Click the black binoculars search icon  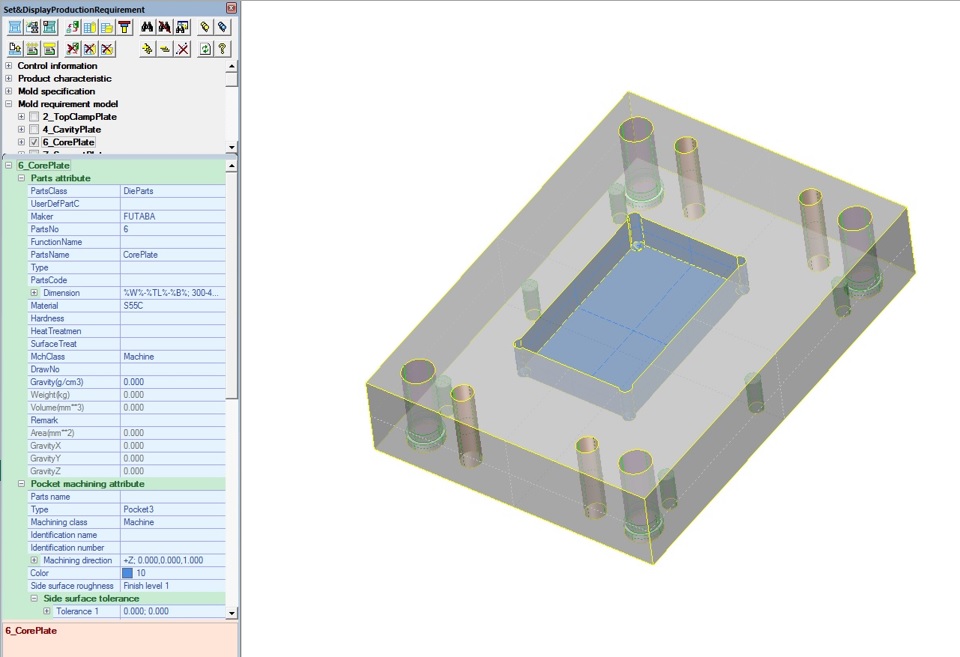point(147,28)
